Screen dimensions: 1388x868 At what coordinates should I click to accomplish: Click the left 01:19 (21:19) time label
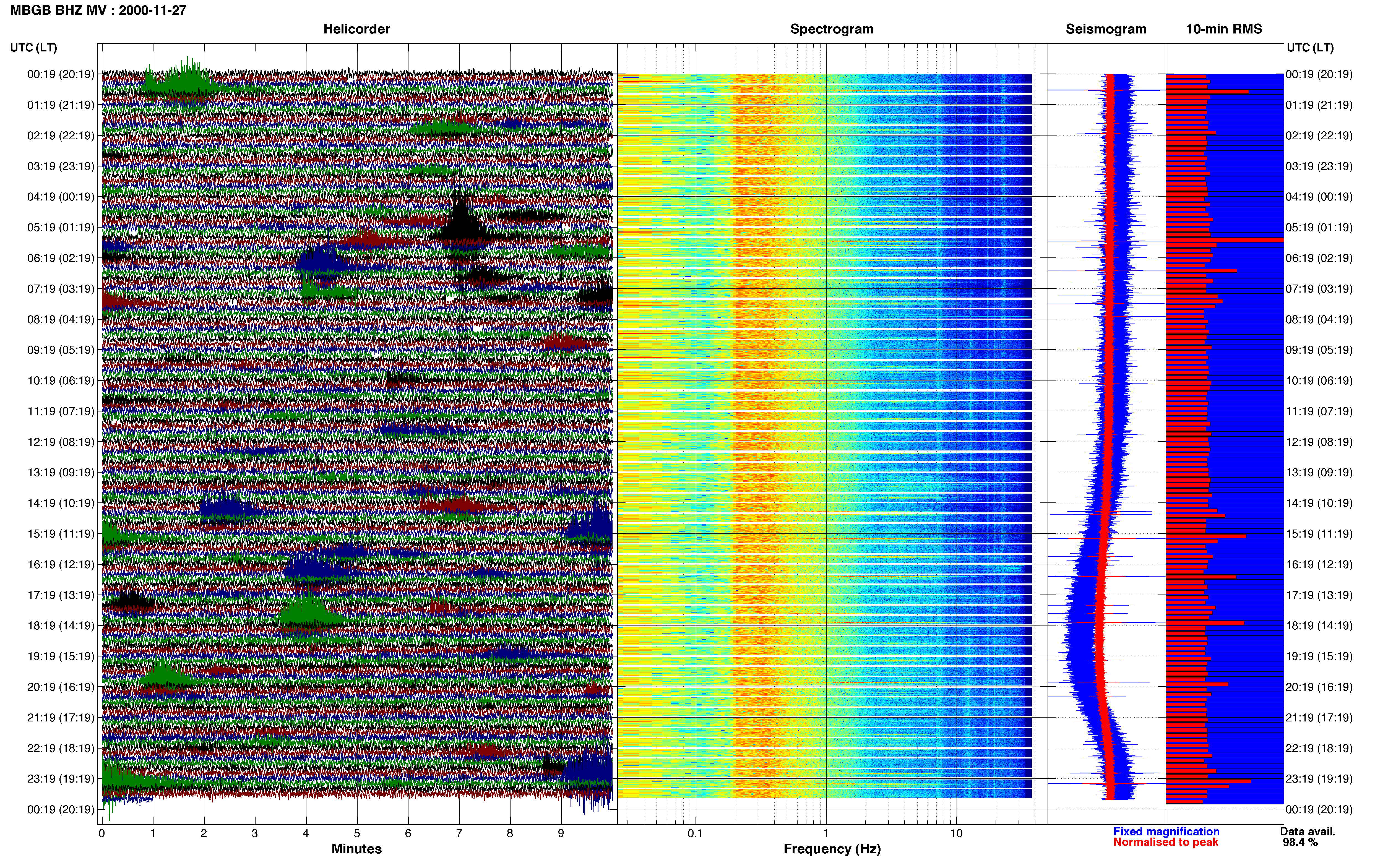[x=60, y=105]
